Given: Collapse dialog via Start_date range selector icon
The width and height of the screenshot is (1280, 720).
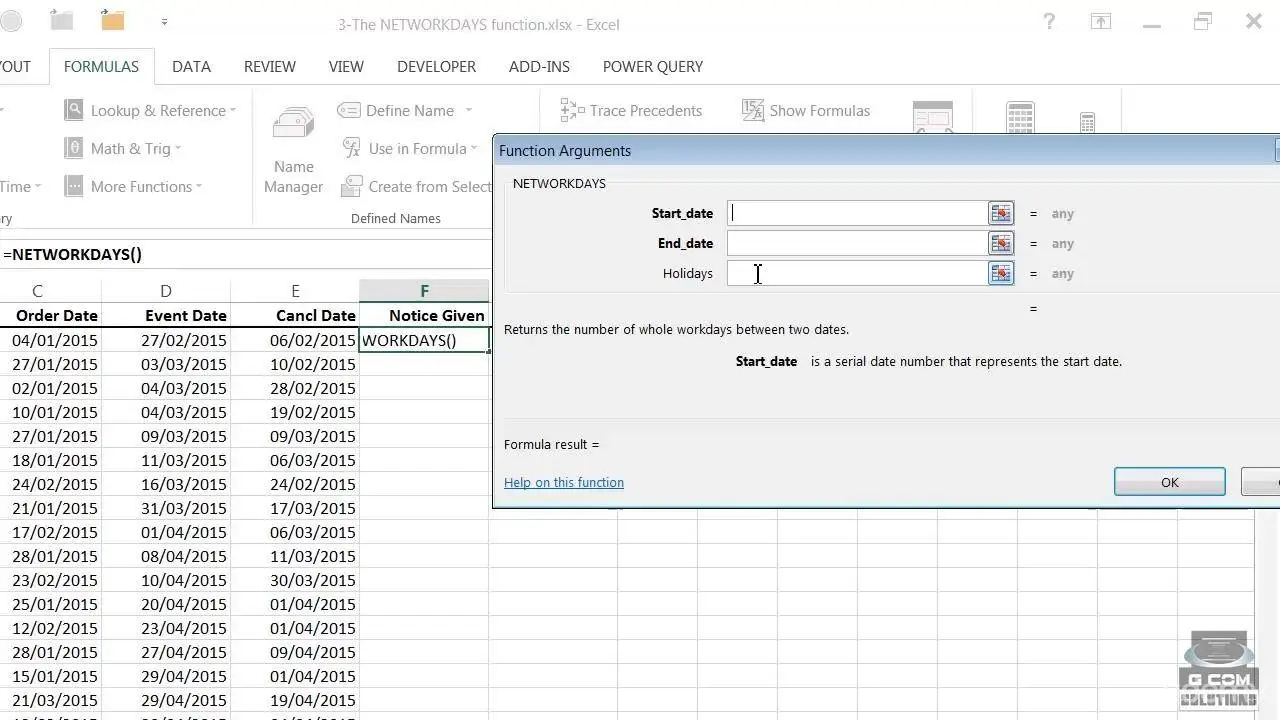Looking at the screenshot, I should (x=1000, y=213).
